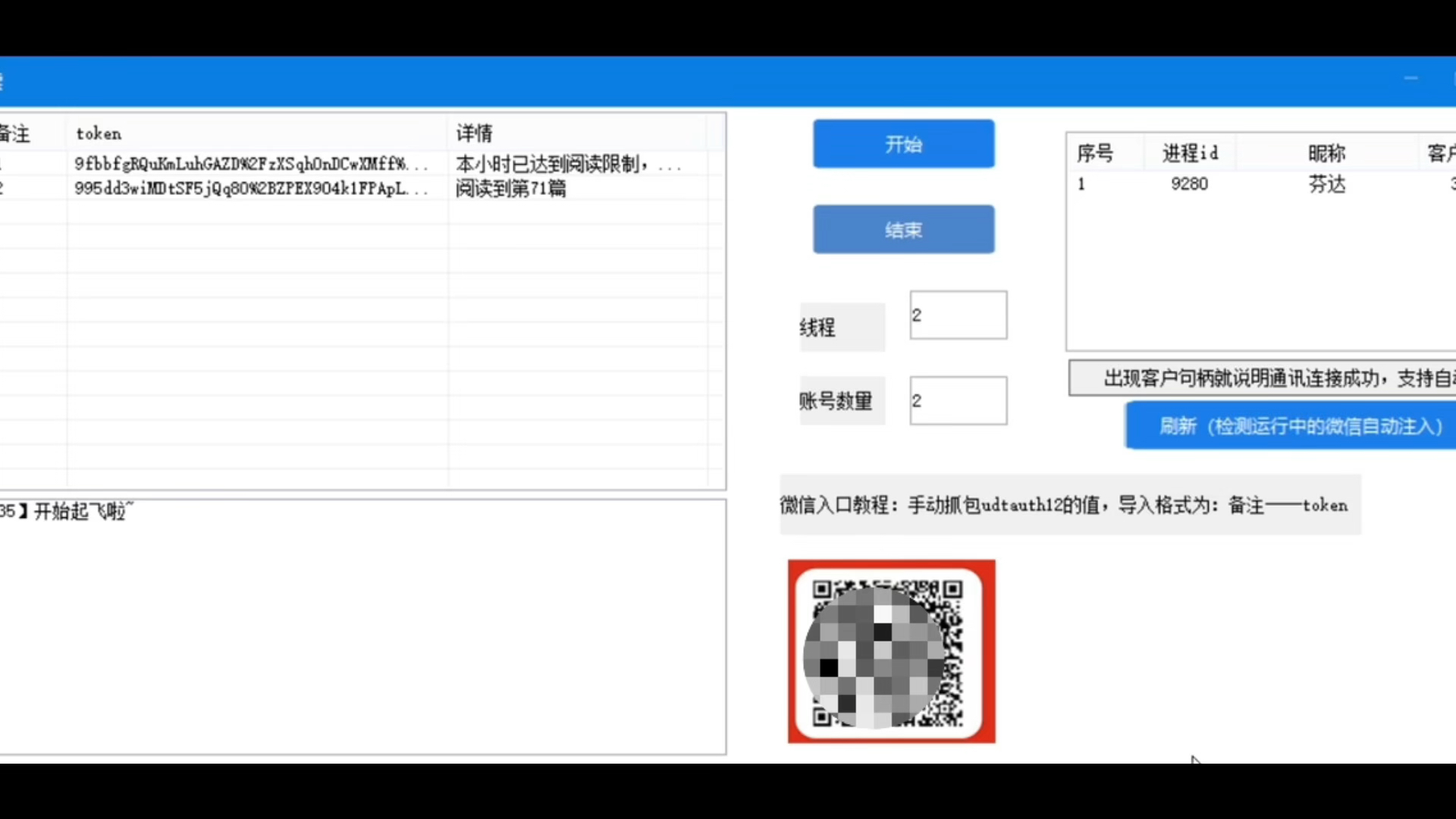
Task: Click the token column header
Action: 257,133
